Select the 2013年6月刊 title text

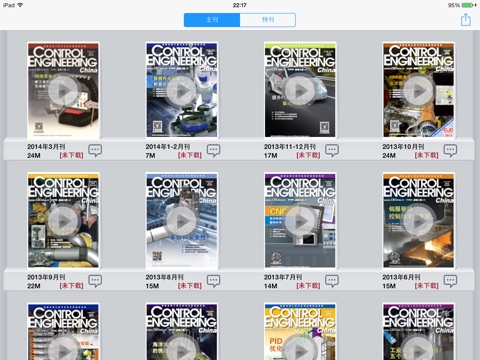(x=401, y=277)
